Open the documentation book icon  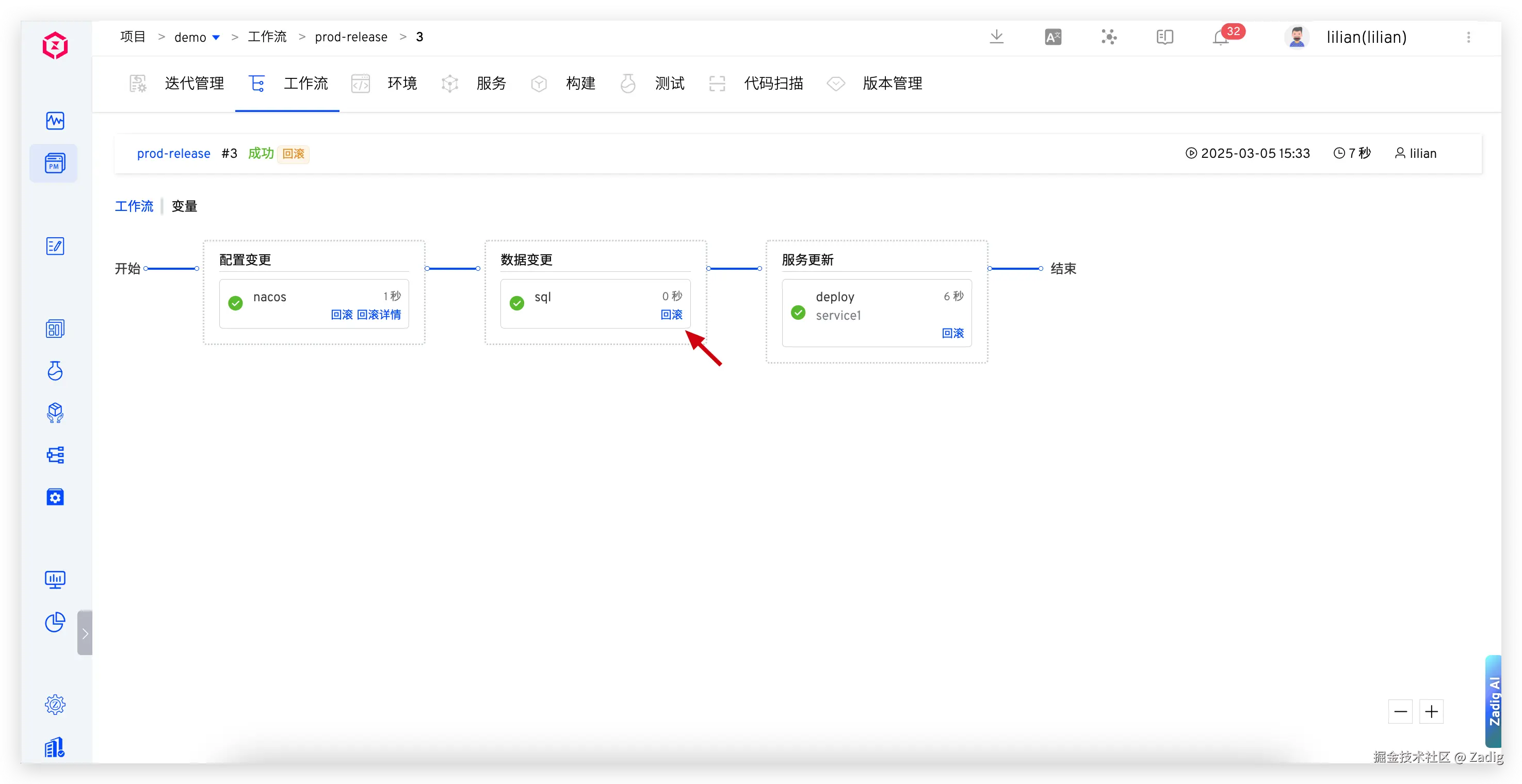point(1164,37)
